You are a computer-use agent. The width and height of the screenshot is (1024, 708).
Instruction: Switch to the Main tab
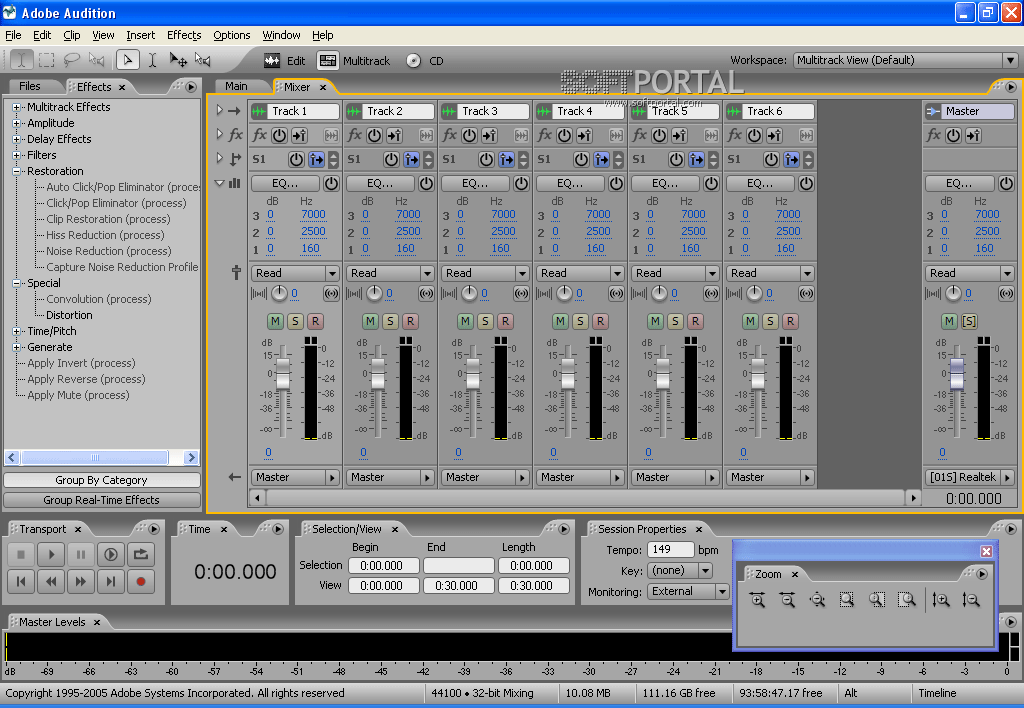(x=236, y=86)
